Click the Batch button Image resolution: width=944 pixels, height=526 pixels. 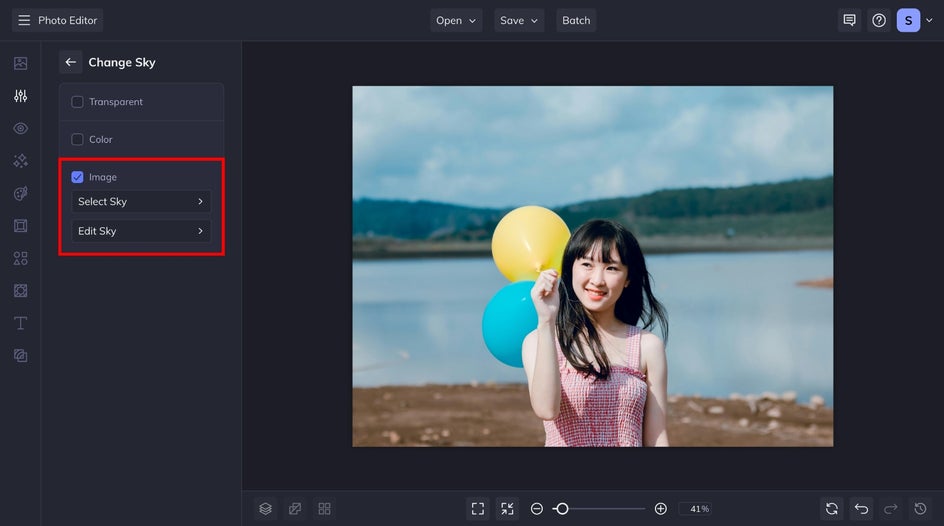(x=576, y=20)
